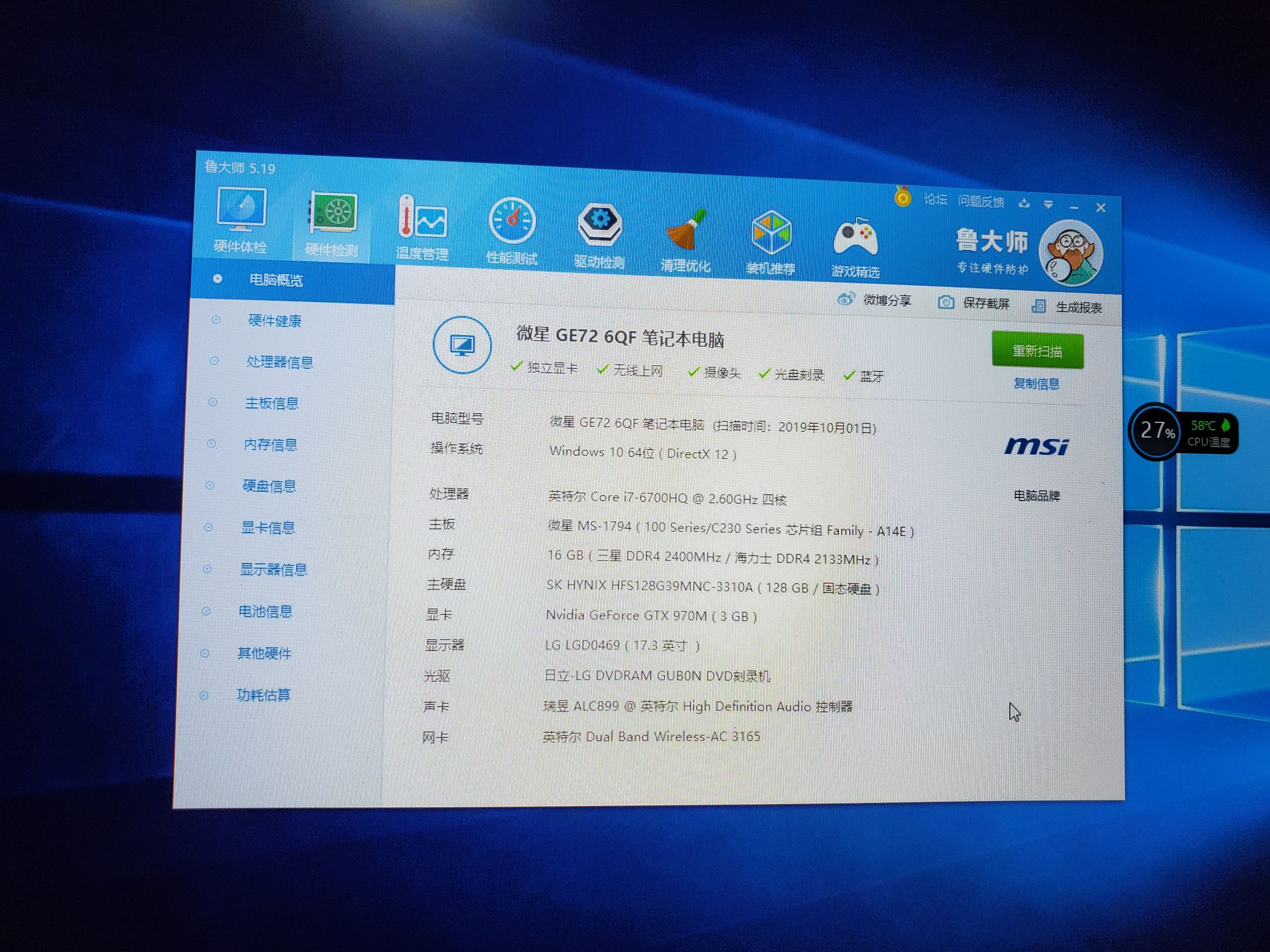1270x952 pixels.
Task: Open the 硬件体检 hardware checkup icon
Action: (241, 219)
